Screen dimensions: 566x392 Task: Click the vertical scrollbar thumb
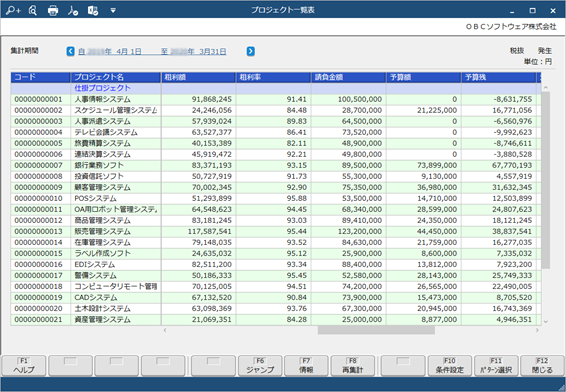coord(546,180)
